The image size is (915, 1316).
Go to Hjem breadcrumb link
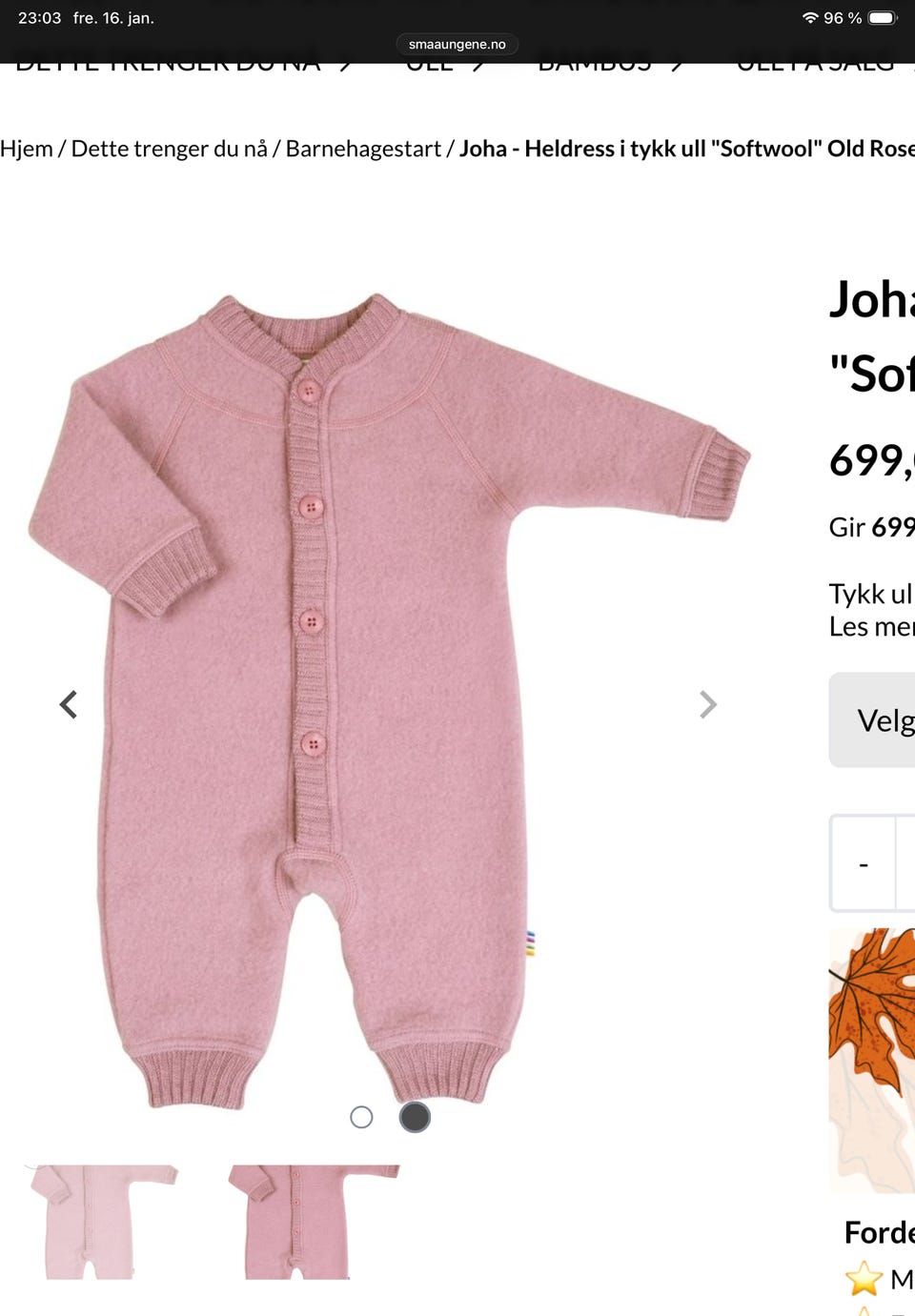pyautogui.click(x=27, y=149)
